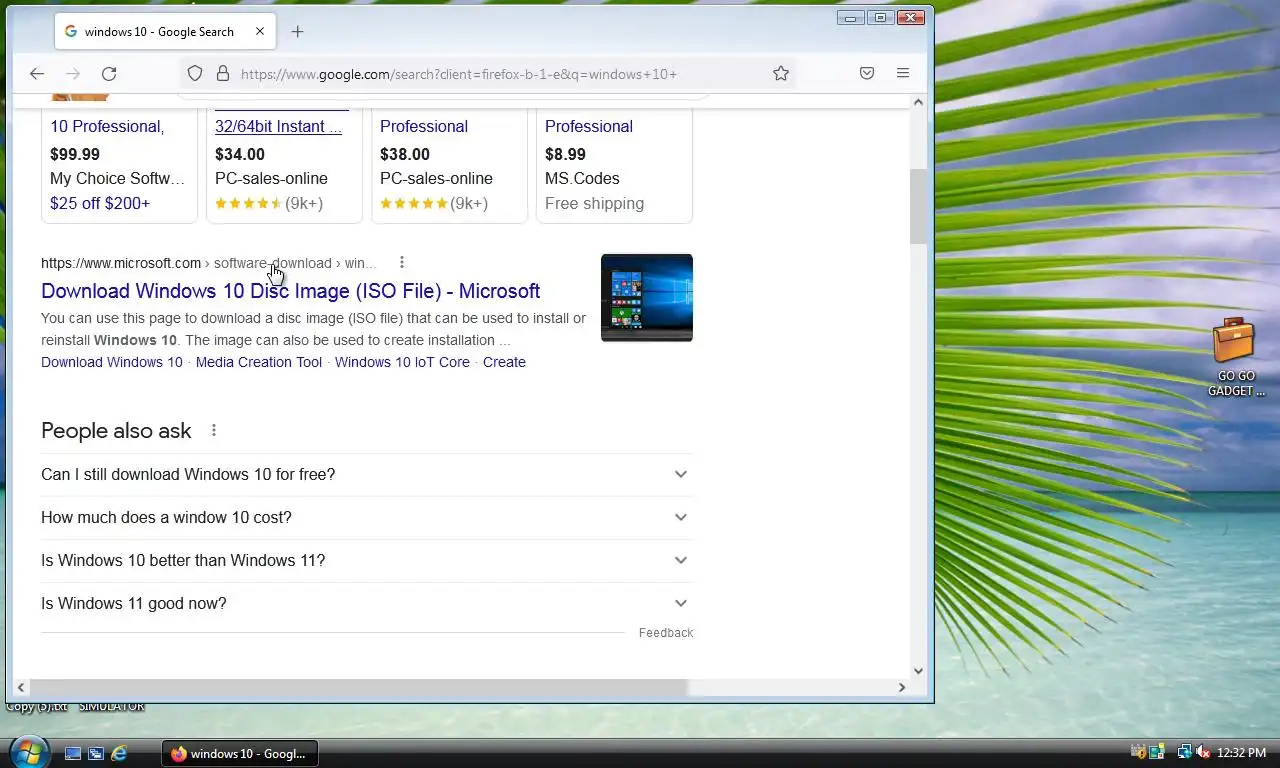Click Switch between windows quick launch icon
This screenshot has width=1280, height=768.
(96, 753)
